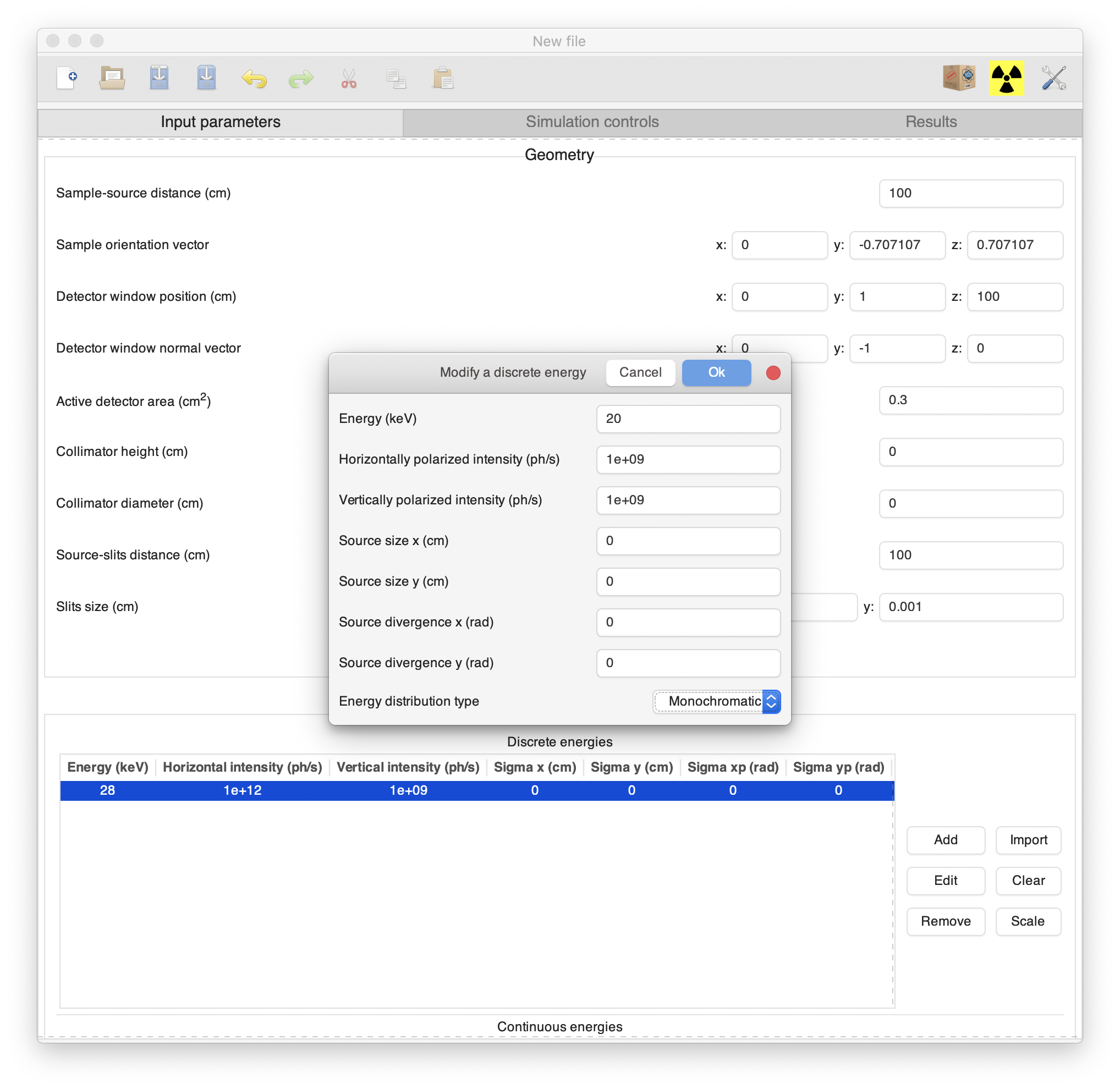Select the highlighted discrete energy row
Viewport: 1120px width, 1089px height.
(477, 790)
